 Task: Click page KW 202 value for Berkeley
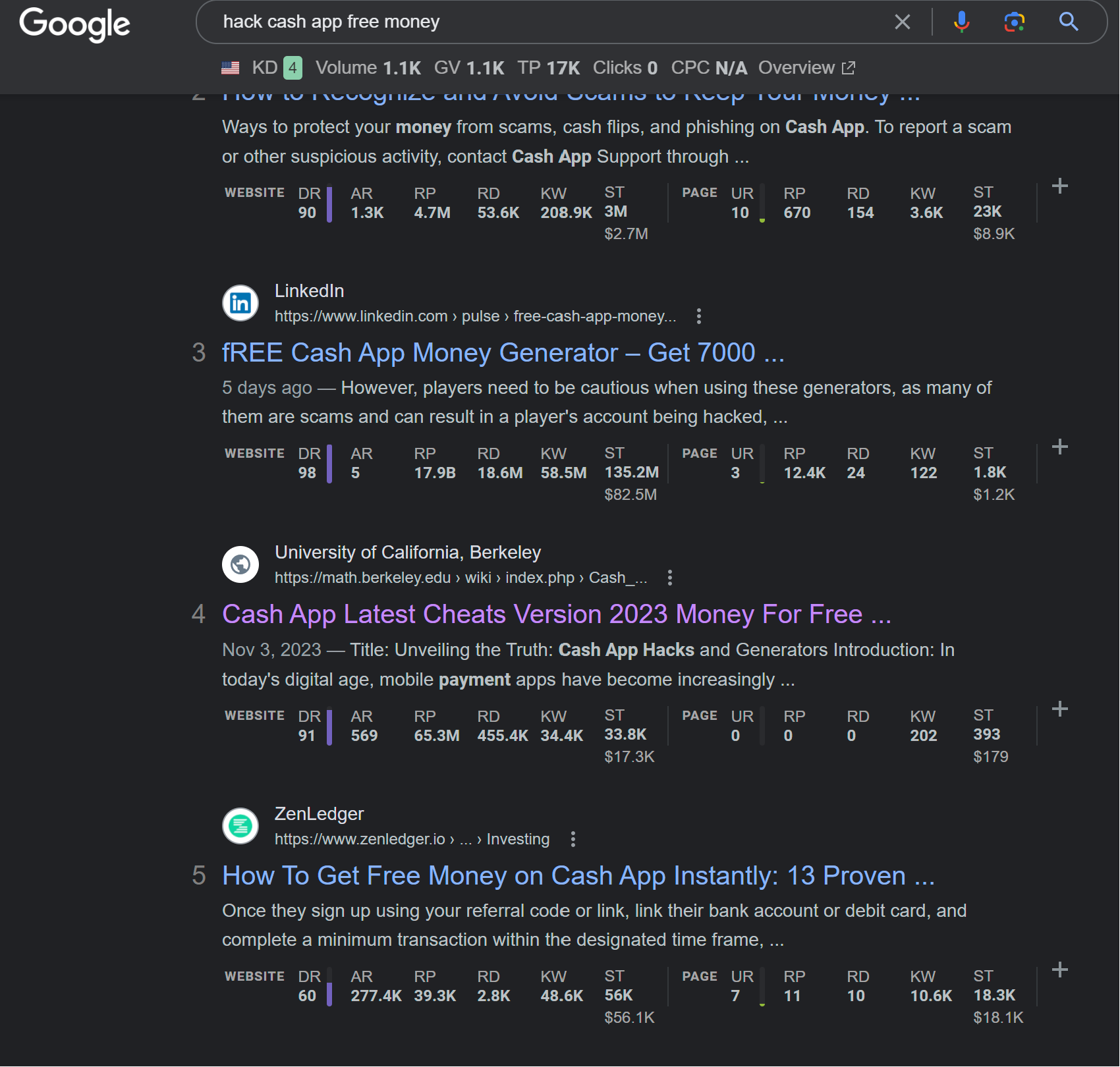[923, 736]
